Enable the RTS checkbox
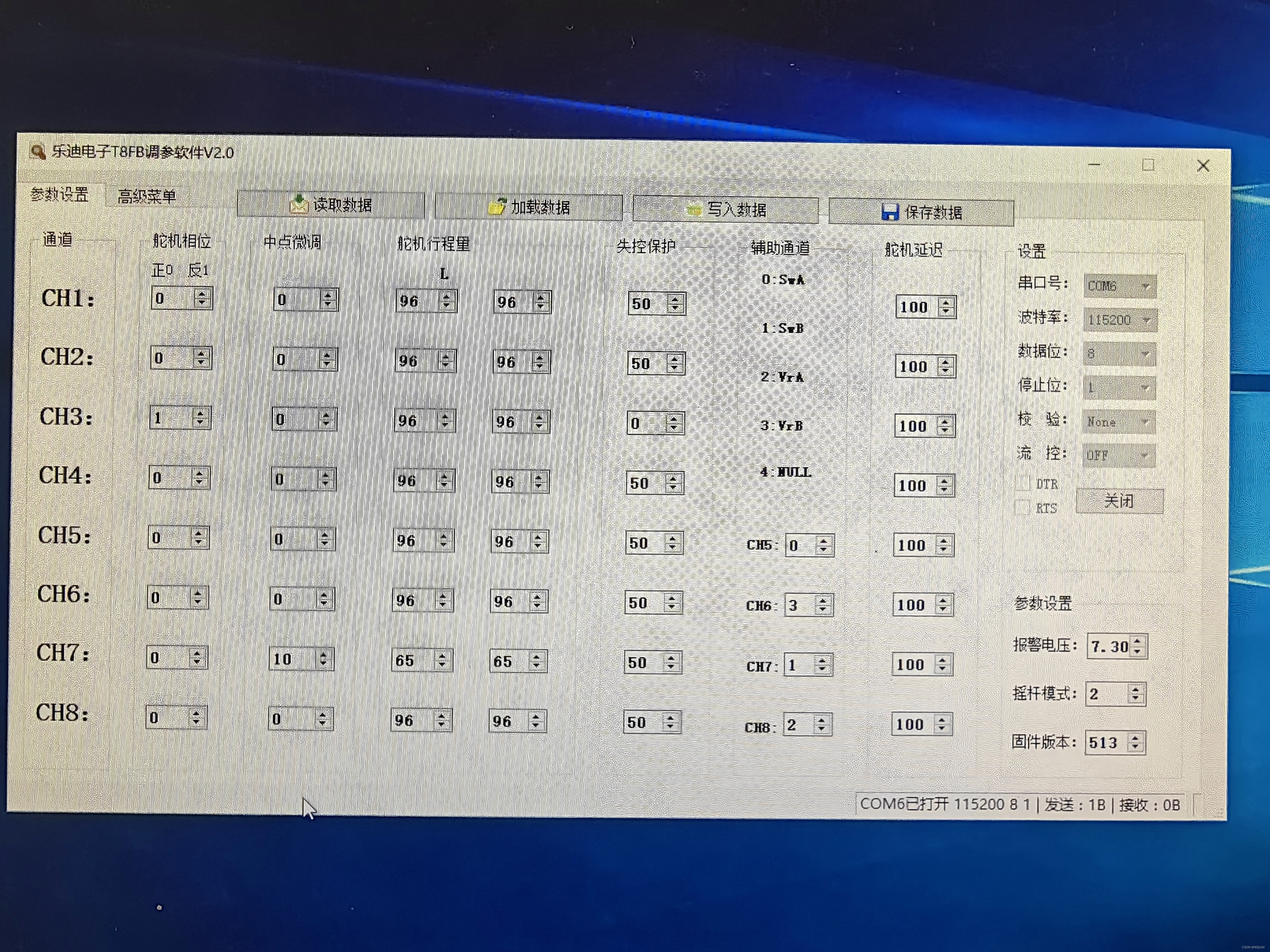This screenshot has width=1270, height=952. (x=1022, y=507)
